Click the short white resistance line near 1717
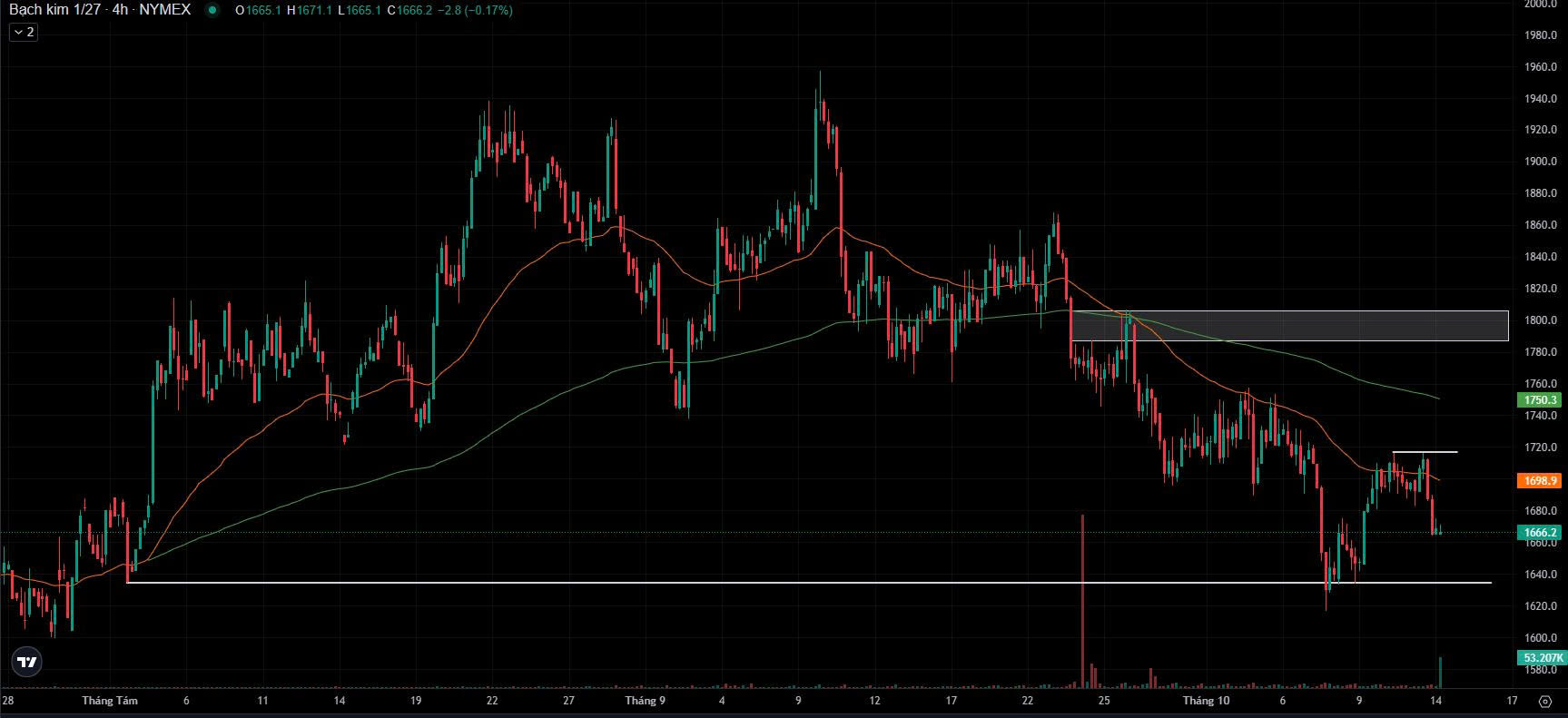 coord(1425,452)
